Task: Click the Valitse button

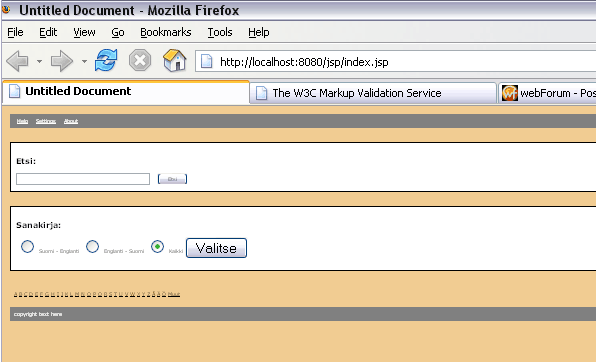Action: coord(216,248)
